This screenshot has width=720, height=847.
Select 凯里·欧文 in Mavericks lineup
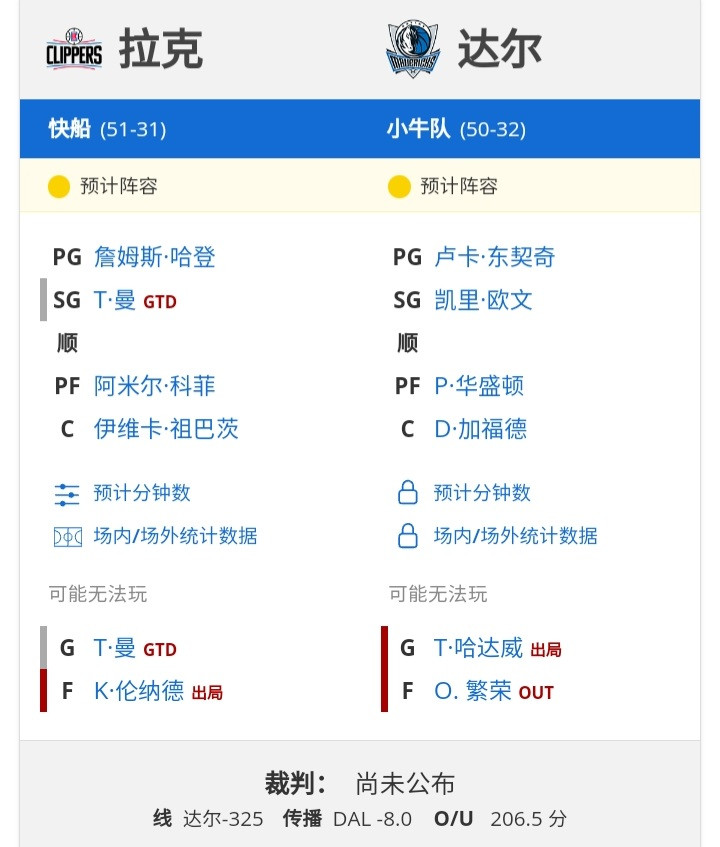[x=483, y=300]
